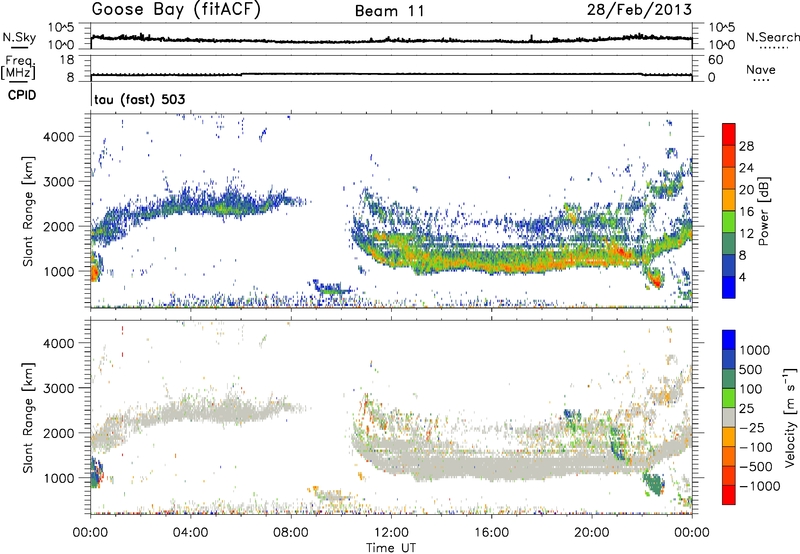Viewport: 800px width, 554px height.
Task: Select the '16' Power colorbar tick label
Action: click(746, 212)
